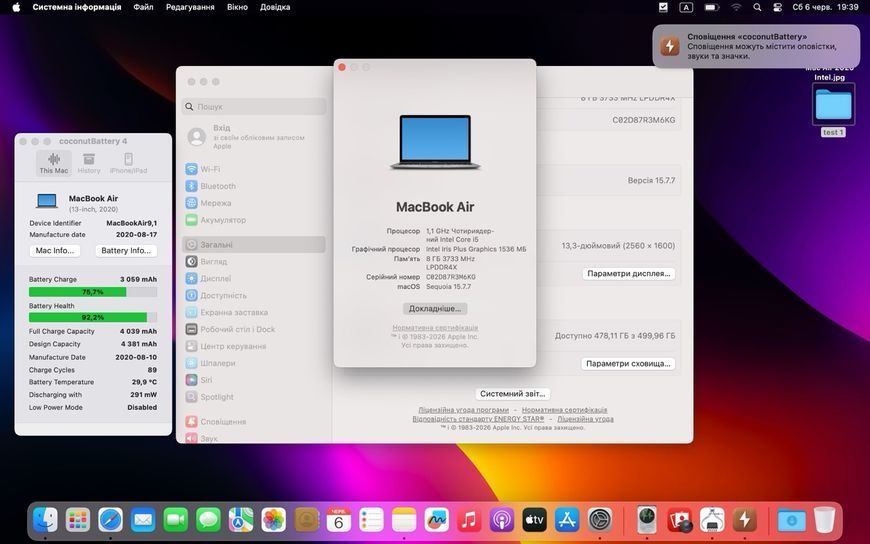Select Центр керування in the Settings sidebar
The image size is (870, 544).
[x=254, y=346]
